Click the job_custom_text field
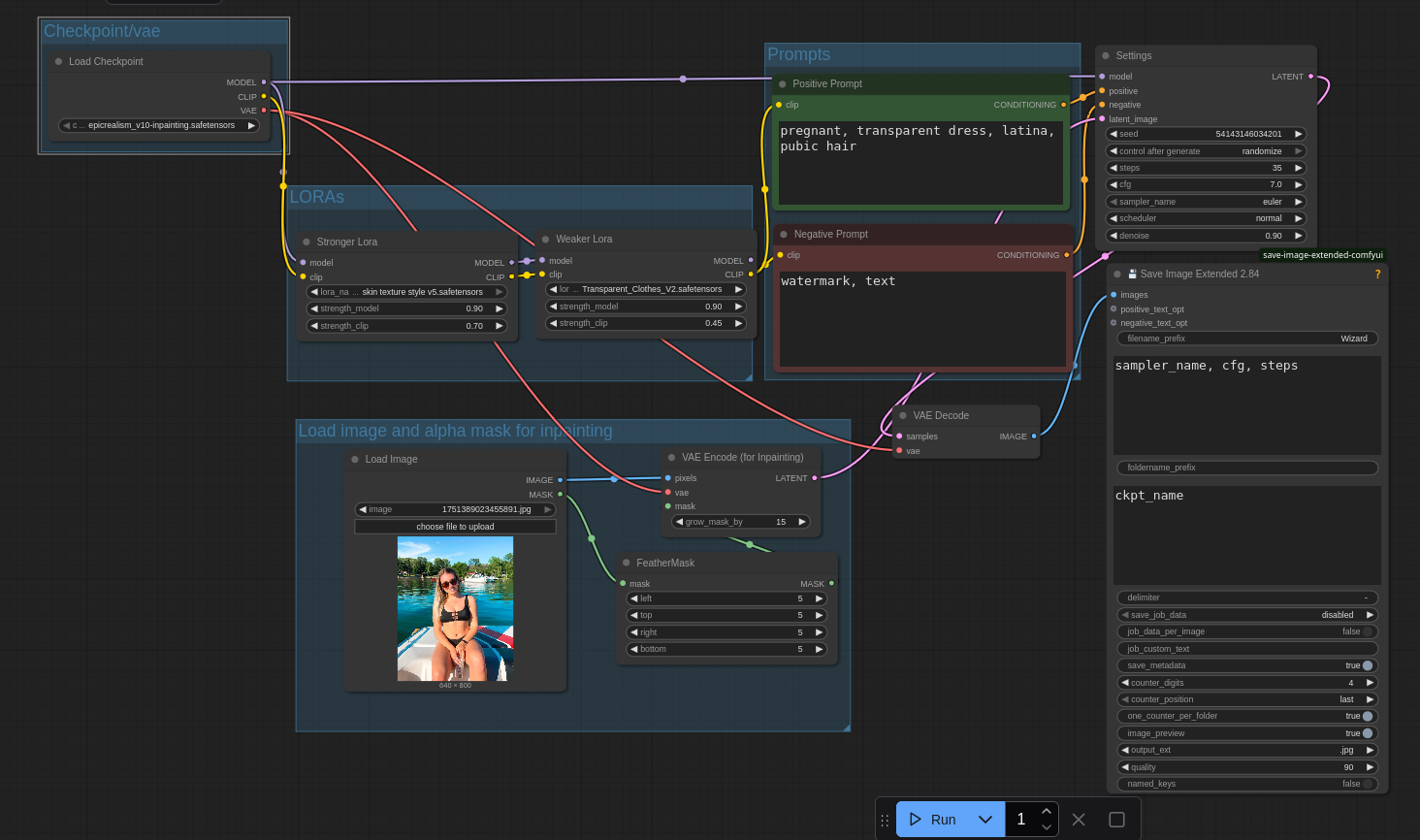The width and height of the screenshot is (1420, 840). pyautogui.click(x=1247, y=649)
